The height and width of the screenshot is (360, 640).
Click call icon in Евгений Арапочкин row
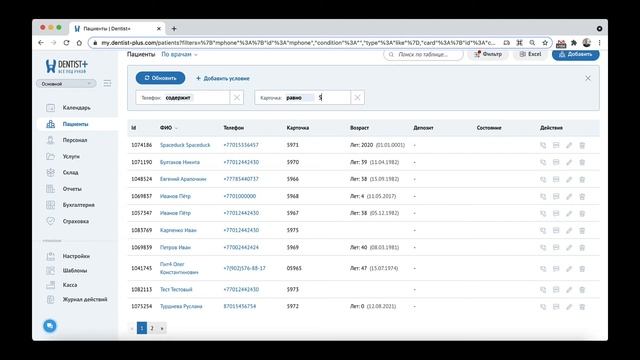click(543, 180)
